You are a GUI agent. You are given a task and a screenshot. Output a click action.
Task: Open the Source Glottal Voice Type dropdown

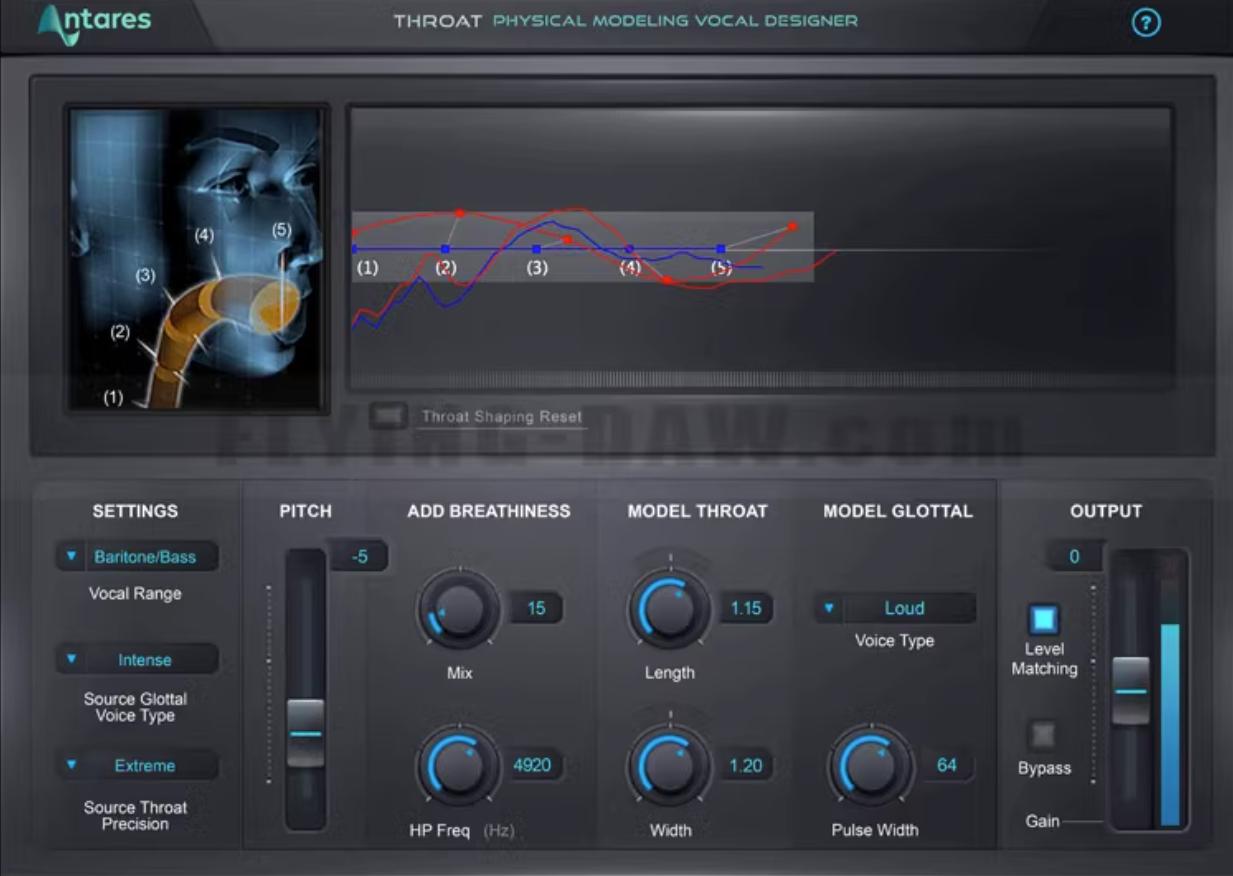pos(137,659)
